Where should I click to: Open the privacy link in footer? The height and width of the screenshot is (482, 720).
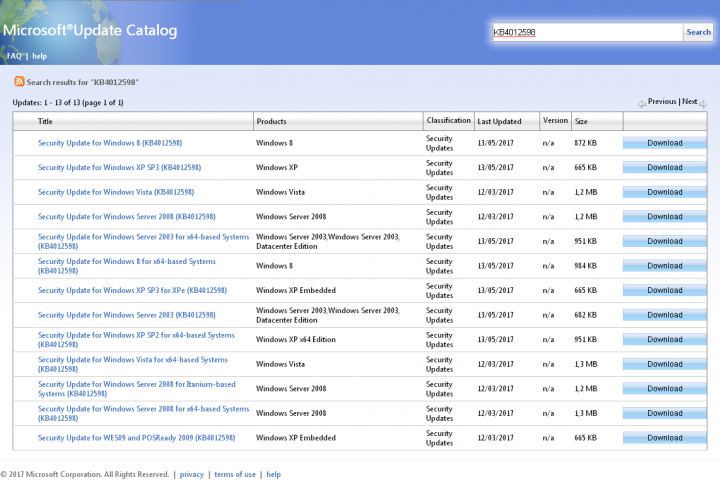click(191, 474)
